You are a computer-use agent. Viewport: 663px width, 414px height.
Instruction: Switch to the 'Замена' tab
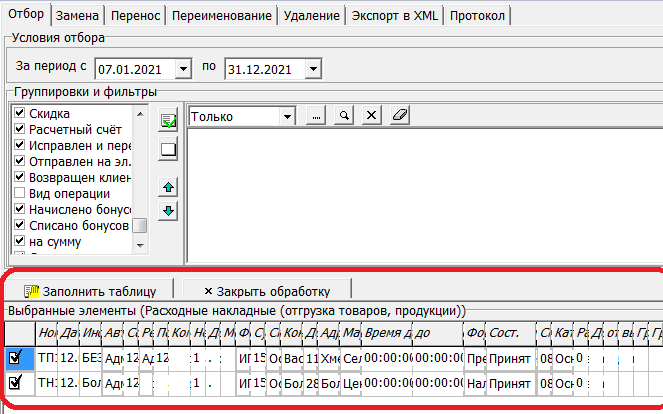pos(77,17)
